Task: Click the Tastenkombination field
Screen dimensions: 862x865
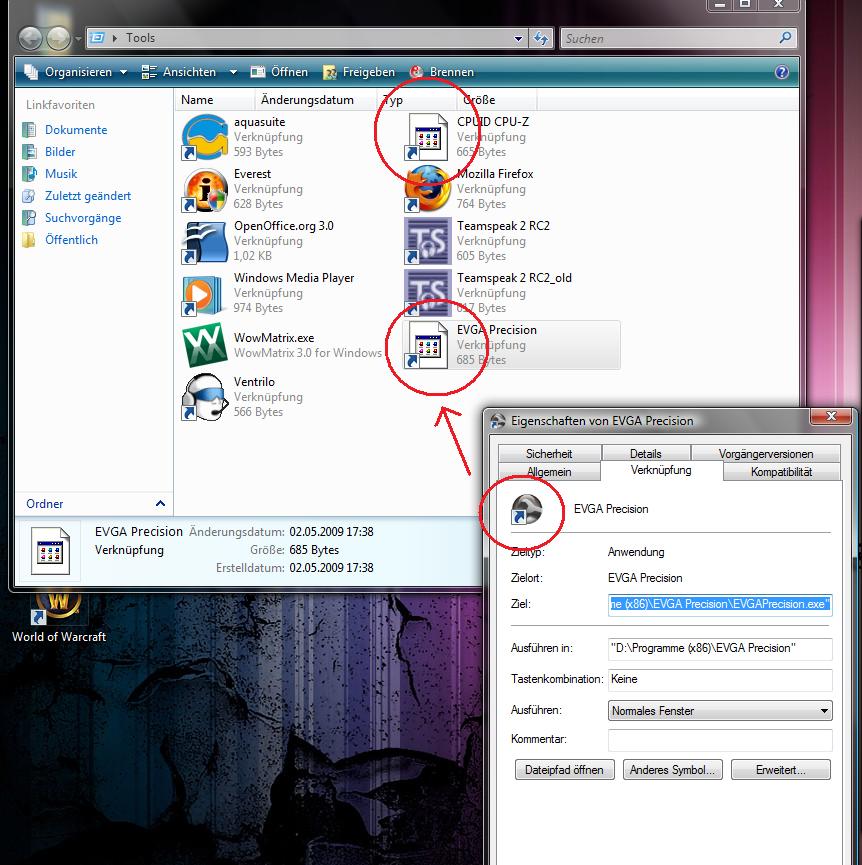Action: pos(720,679)
